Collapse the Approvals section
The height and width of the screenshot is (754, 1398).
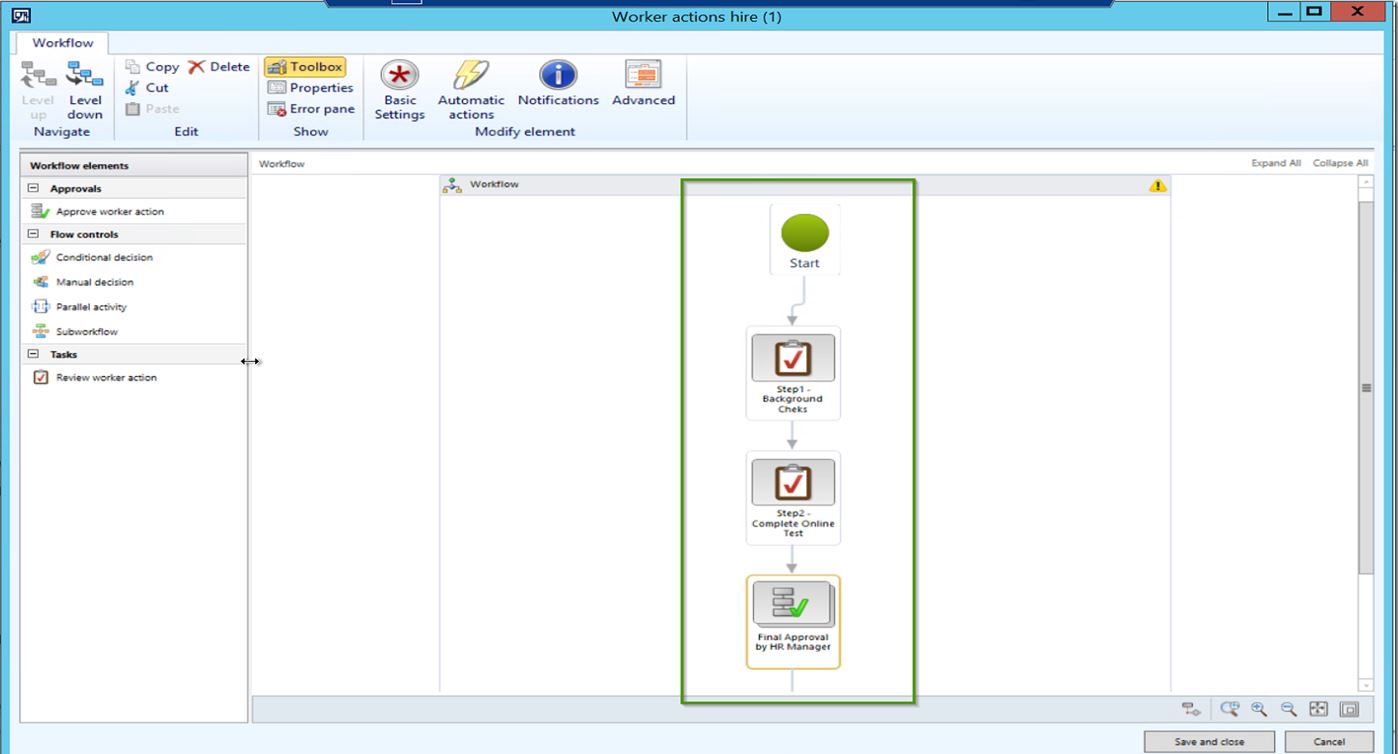click(x=35, y=187)
